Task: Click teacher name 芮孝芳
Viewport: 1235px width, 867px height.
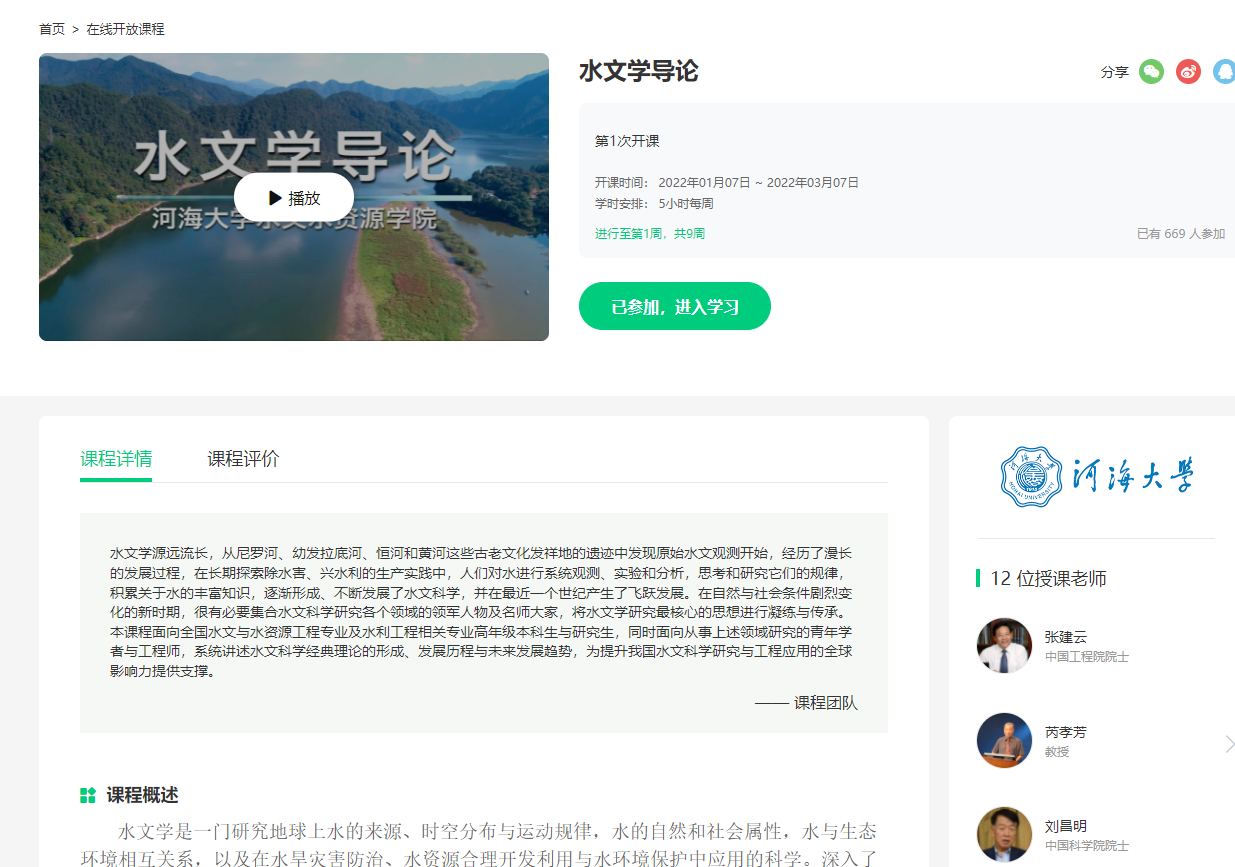Action: (x=1065, y=732)
